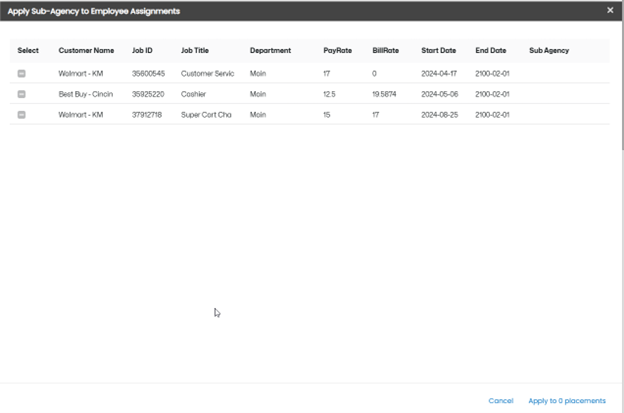Click Apply to 0 placements

pos(567,401)
